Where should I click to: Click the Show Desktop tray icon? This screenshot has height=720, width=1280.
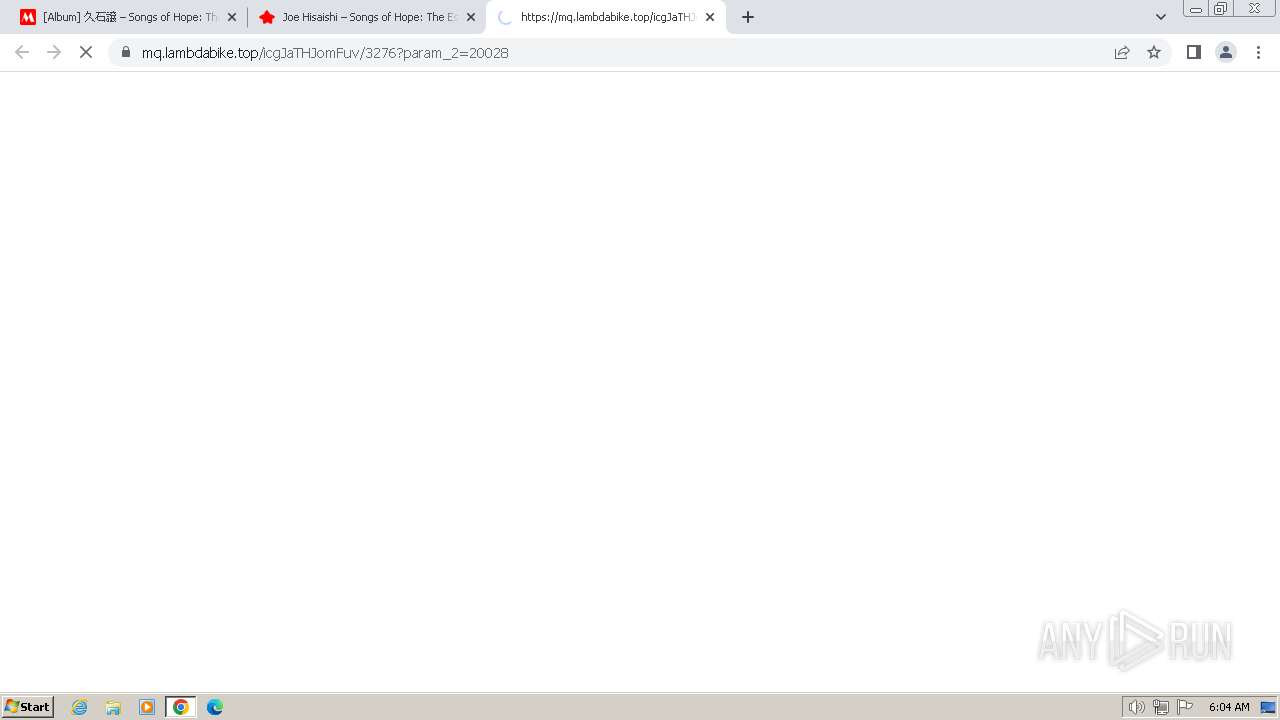tap(1268, 707)
